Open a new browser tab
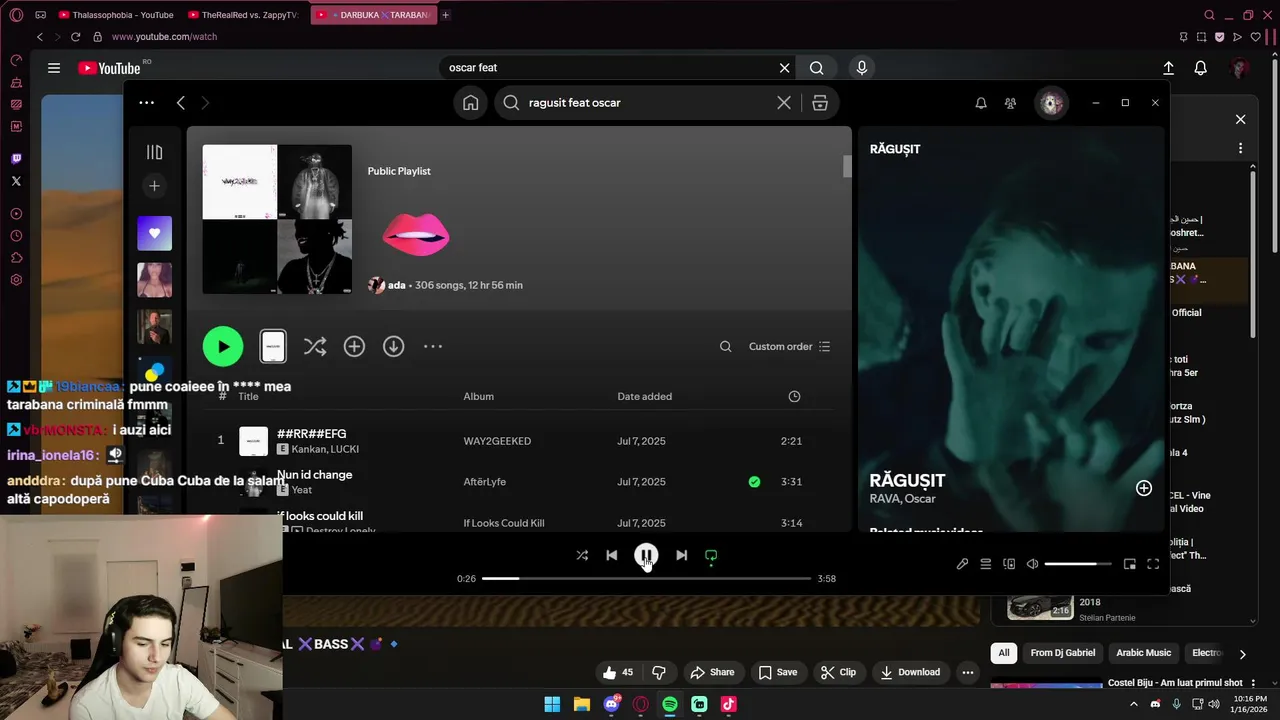The height and width of the screenshot is (720, 1280). click(445, 15)
